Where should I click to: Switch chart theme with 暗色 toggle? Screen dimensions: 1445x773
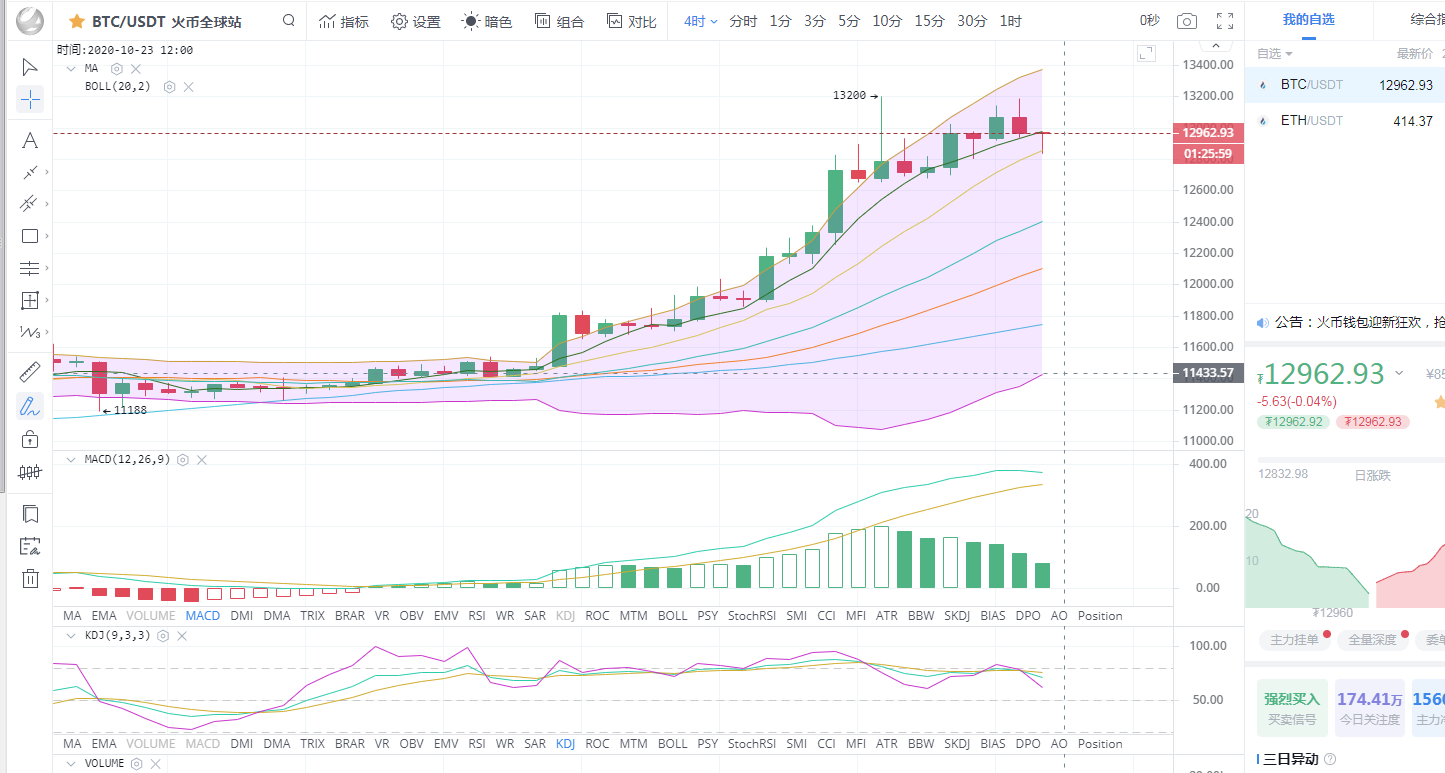[x=486, y=21]
